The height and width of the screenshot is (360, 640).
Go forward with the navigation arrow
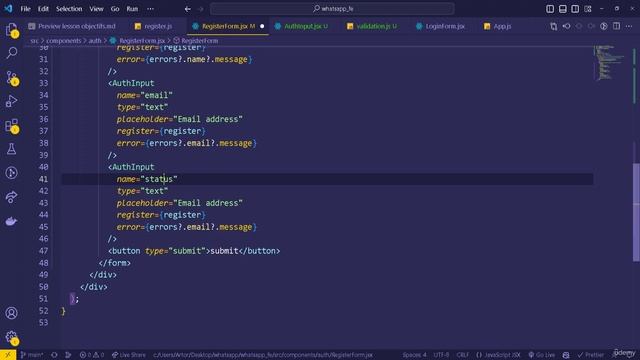point(200,9)
